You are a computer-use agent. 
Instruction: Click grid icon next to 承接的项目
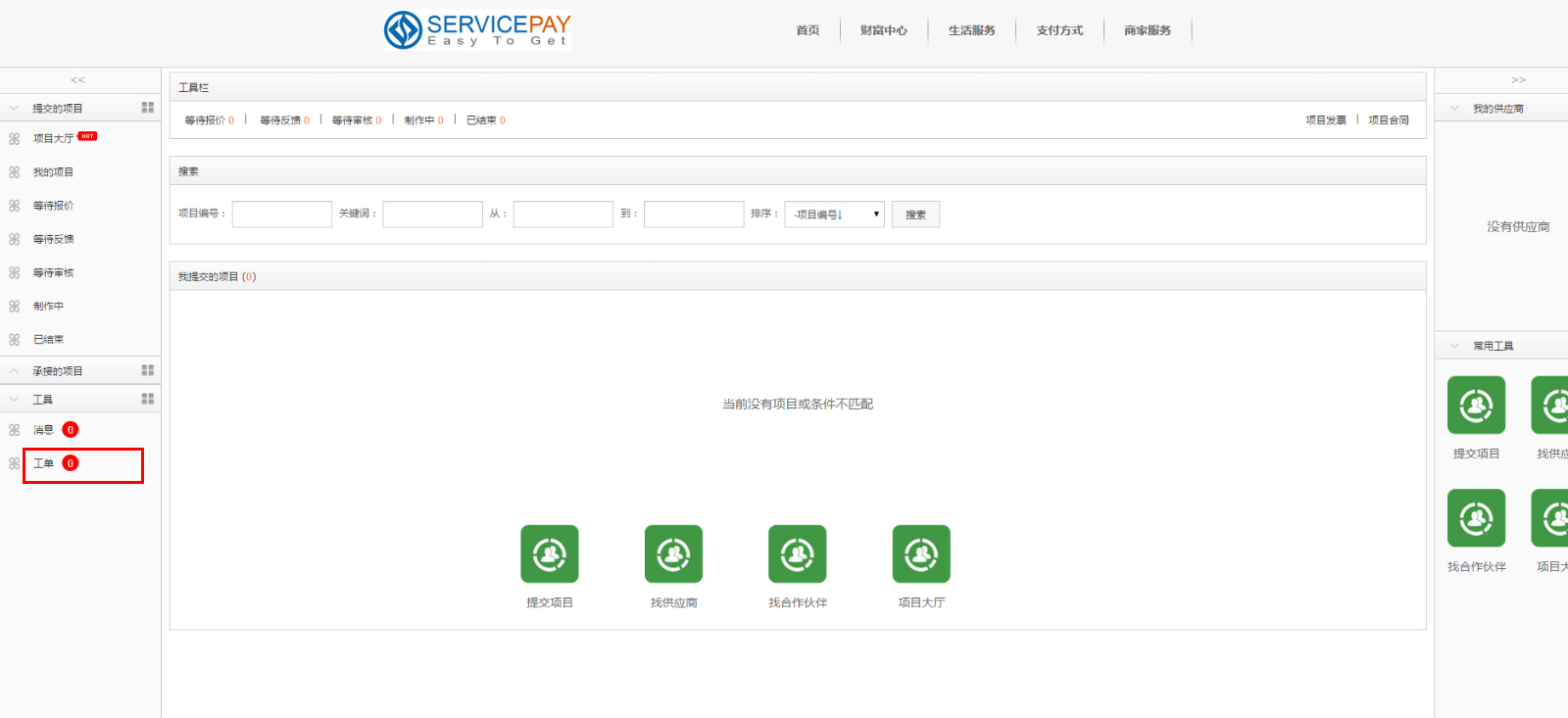pos(148,370)
